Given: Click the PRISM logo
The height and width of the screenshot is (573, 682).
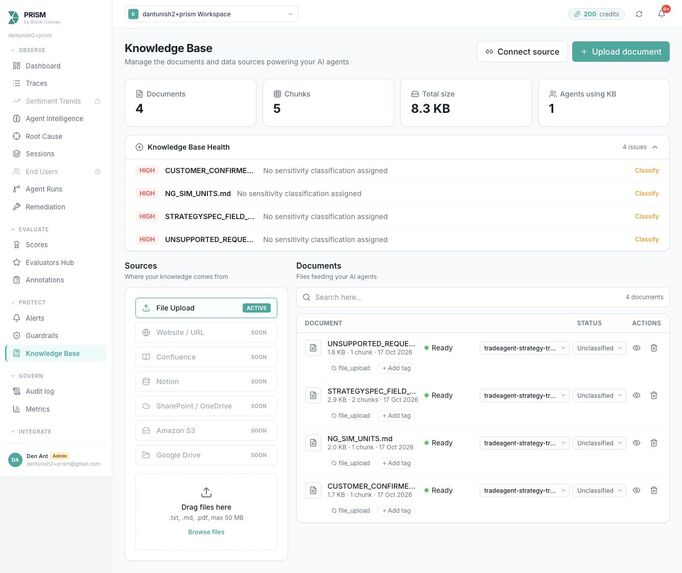Looking at the screenshot, I should [13, 17].
